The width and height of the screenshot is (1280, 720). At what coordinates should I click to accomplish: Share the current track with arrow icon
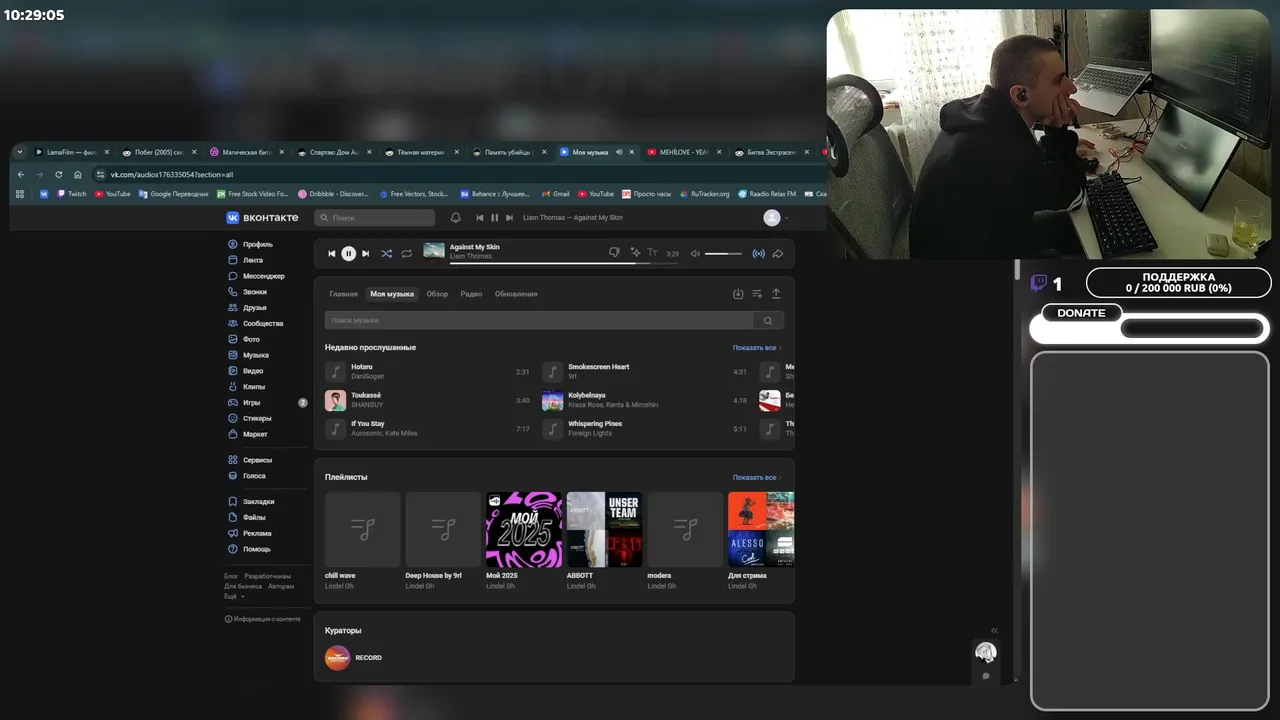[778, 254]
